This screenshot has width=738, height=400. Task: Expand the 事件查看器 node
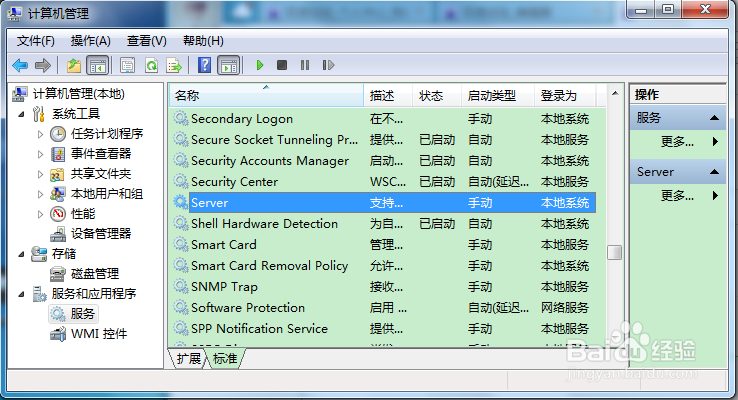pos(40,154)
